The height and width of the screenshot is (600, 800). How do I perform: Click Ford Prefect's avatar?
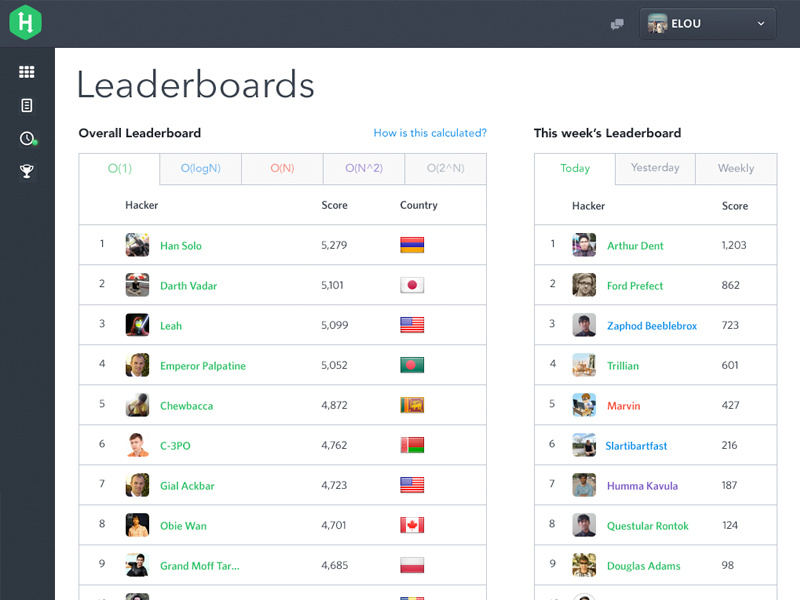[584, 285]
